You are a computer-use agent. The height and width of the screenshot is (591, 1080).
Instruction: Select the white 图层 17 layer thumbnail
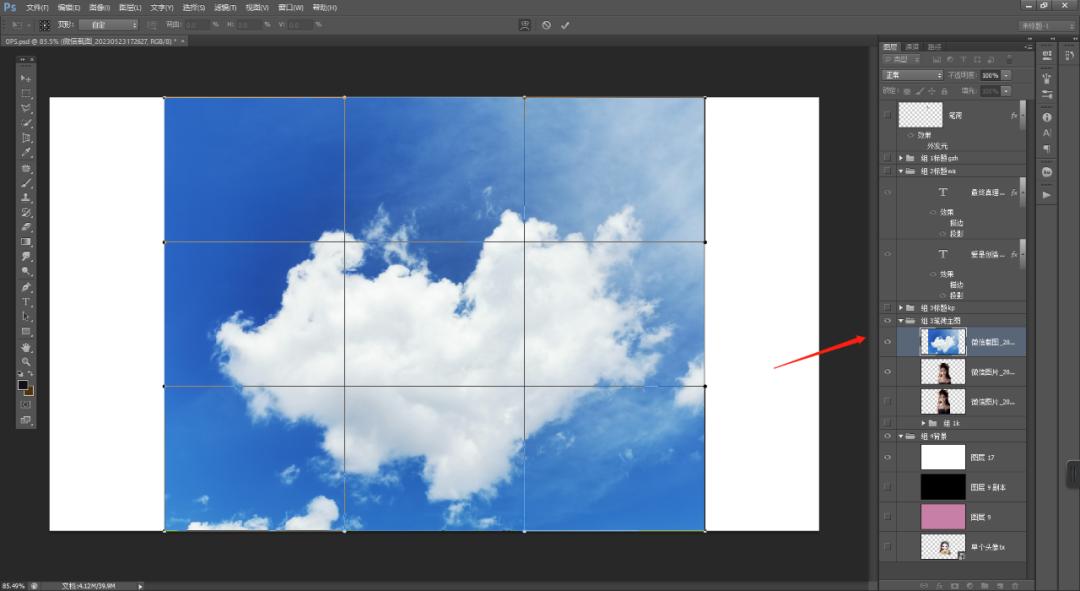click(943, 457)
